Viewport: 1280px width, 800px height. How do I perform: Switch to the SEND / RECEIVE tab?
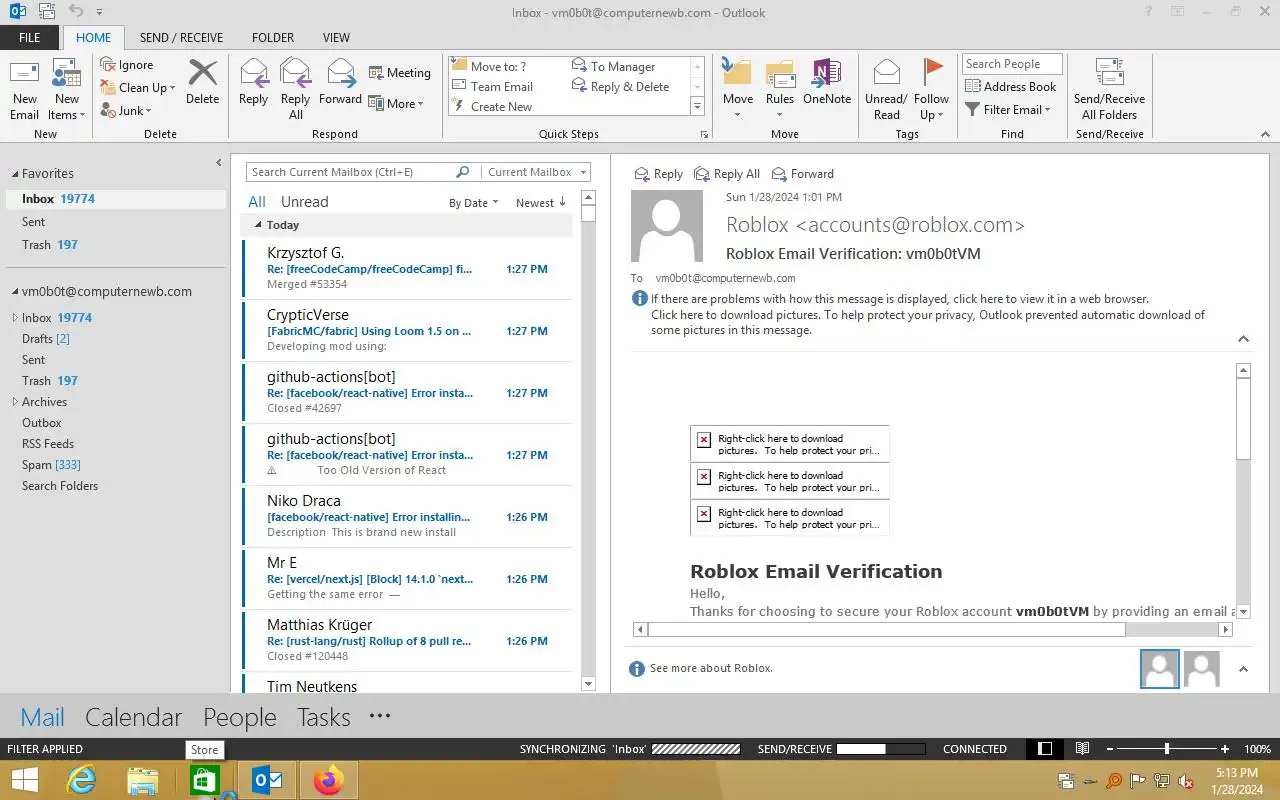pyautogui.click(x=181, y=38)
